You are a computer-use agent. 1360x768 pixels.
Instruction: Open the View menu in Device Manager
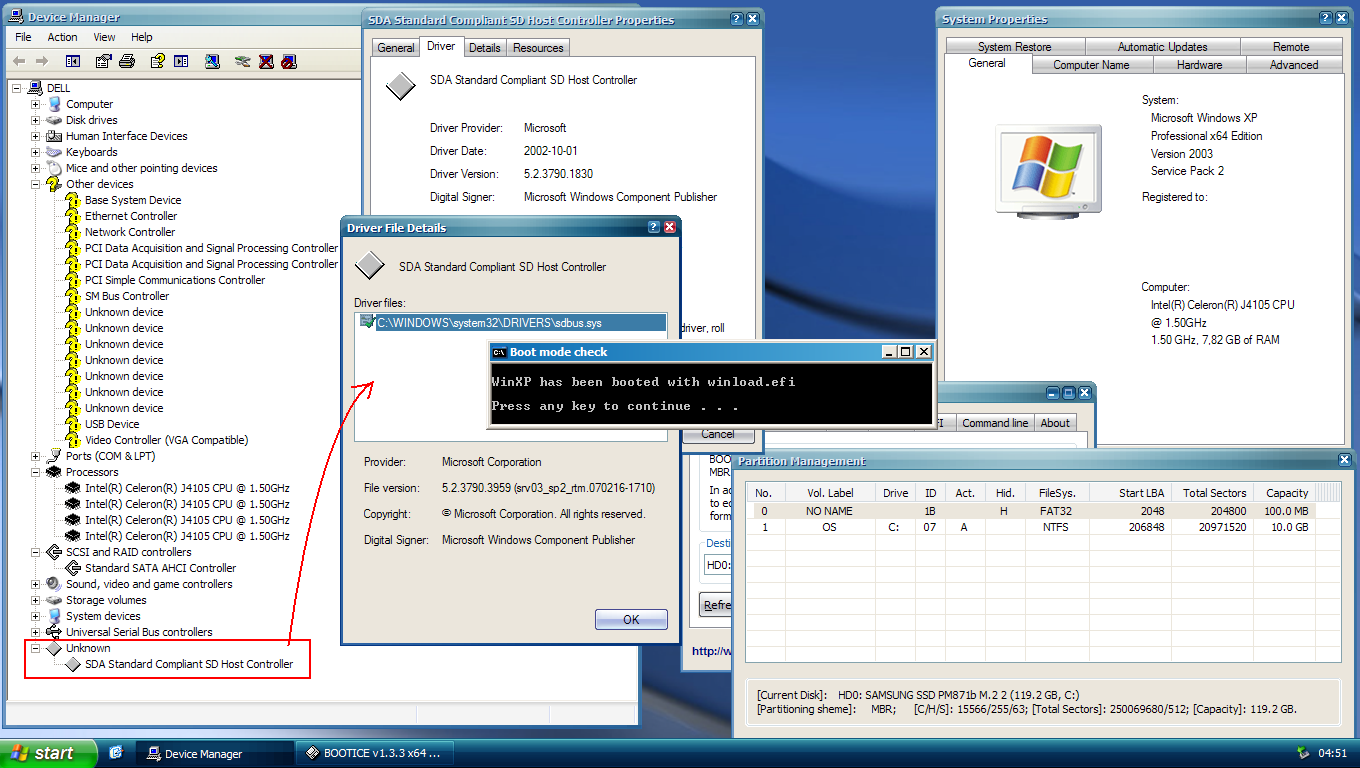(105, 37)
